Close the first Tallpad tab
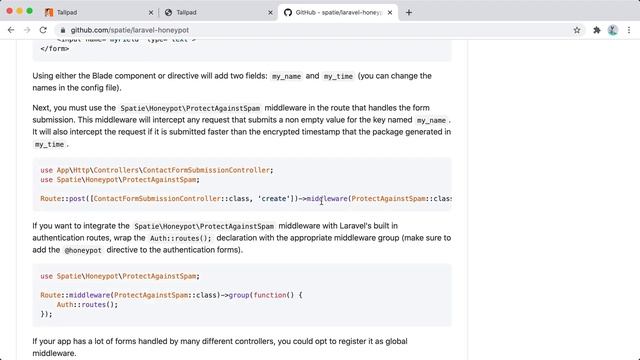This screenshot has height=360, width=640. 151,13
